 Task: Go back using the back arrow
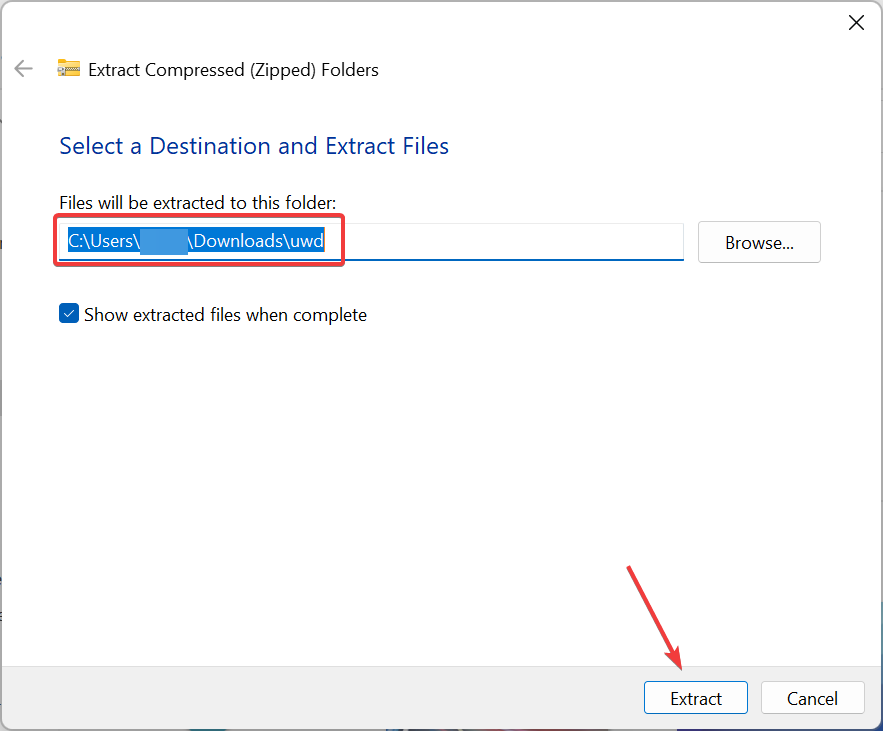click(24, 69)
